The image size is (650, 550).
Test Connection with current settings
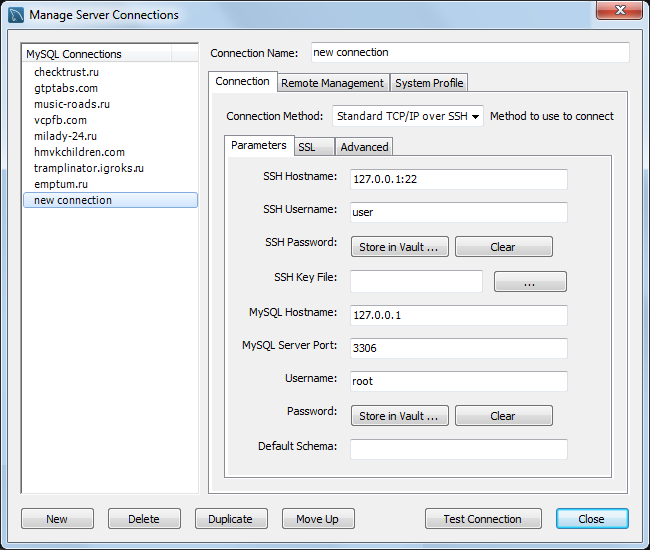(483, 519)
